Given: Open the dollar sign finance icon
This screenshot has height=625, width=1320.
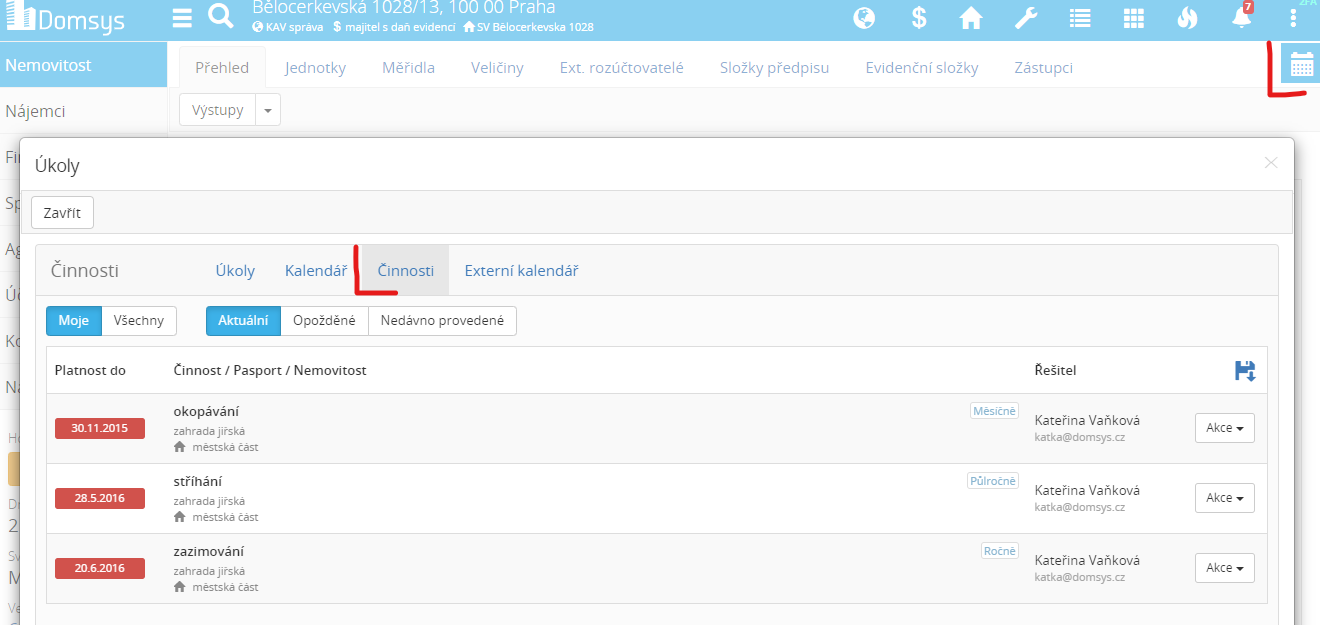Looking at the screenshot, I should pos(919,17).
